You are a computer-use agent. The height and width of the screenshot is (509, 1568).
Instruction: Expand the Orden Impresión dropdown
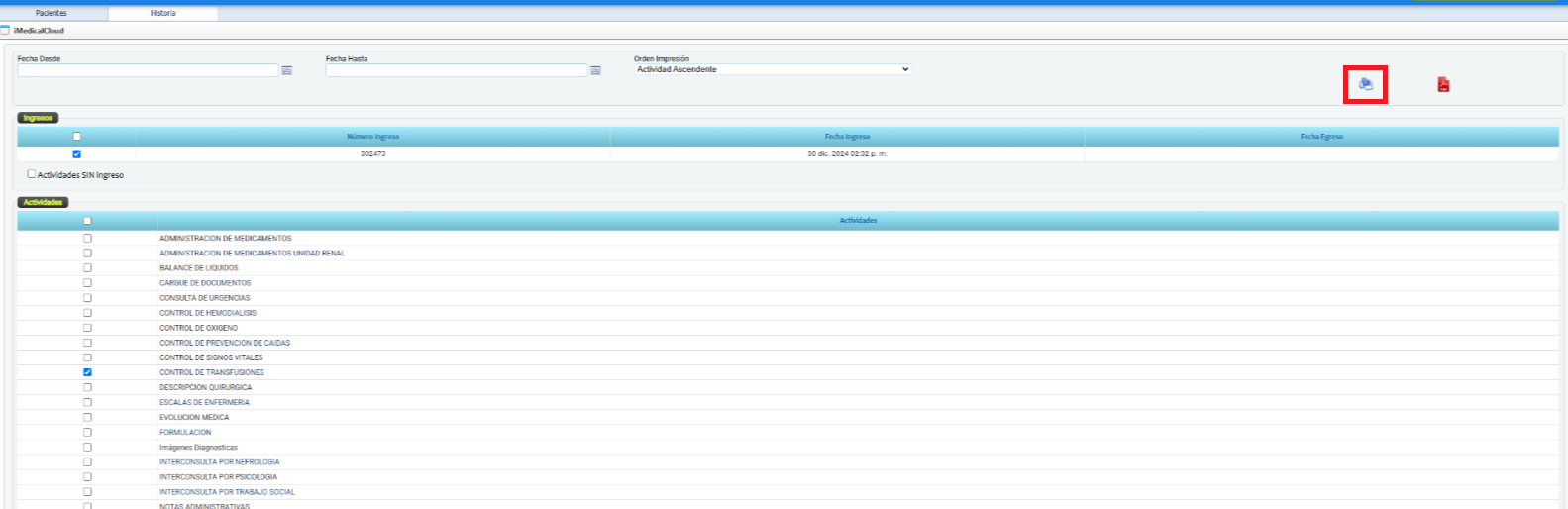tap(772, 70)
